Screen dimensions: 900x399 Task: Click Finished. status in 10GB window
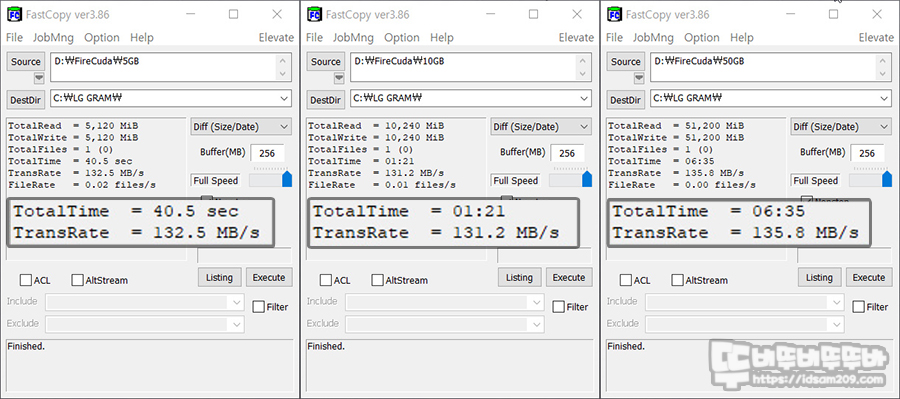tap(325, 346)
